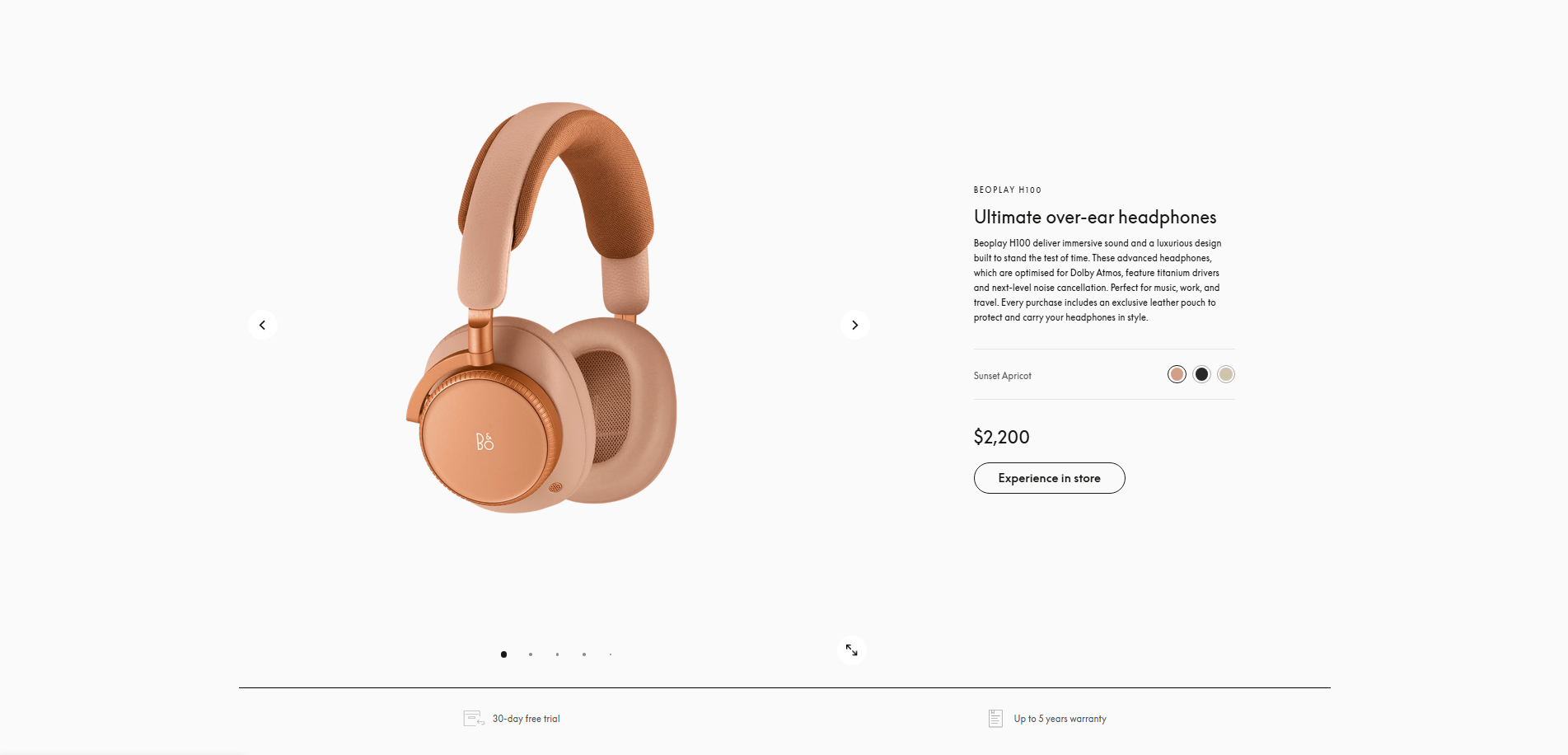1568x755 pixels.
Task: Jump to the first carousel dot
Action: (503, 654)
